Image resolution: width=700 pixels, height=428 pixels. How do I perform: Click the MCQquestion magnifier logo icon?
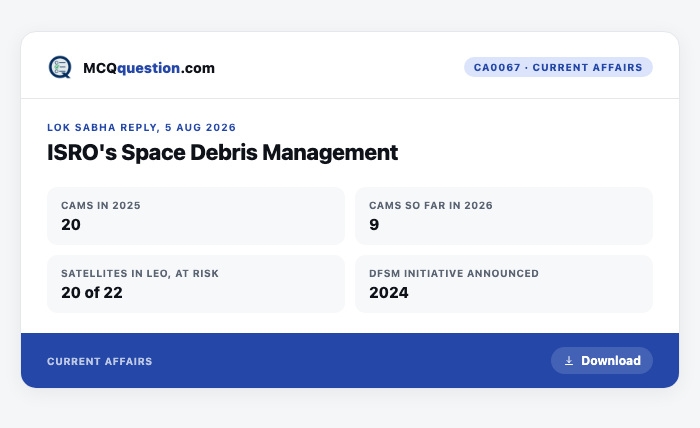click(x=60, y=67)
